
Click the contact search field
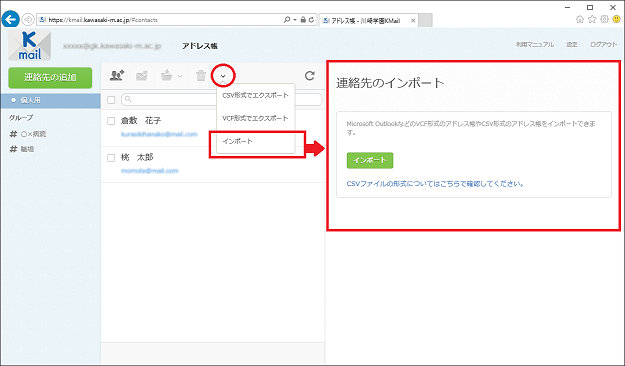point(221,99)
